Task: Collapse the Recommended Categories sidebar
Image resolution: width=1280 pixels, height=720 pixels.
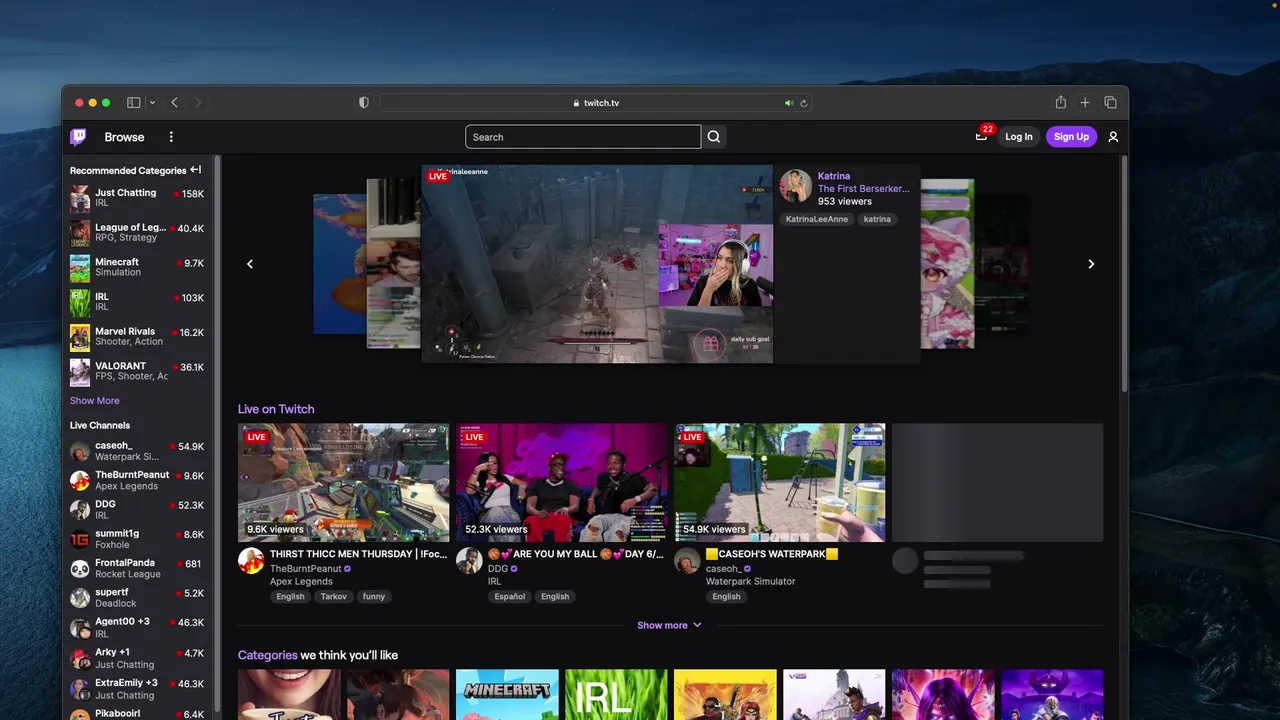Action: (196, 170)
